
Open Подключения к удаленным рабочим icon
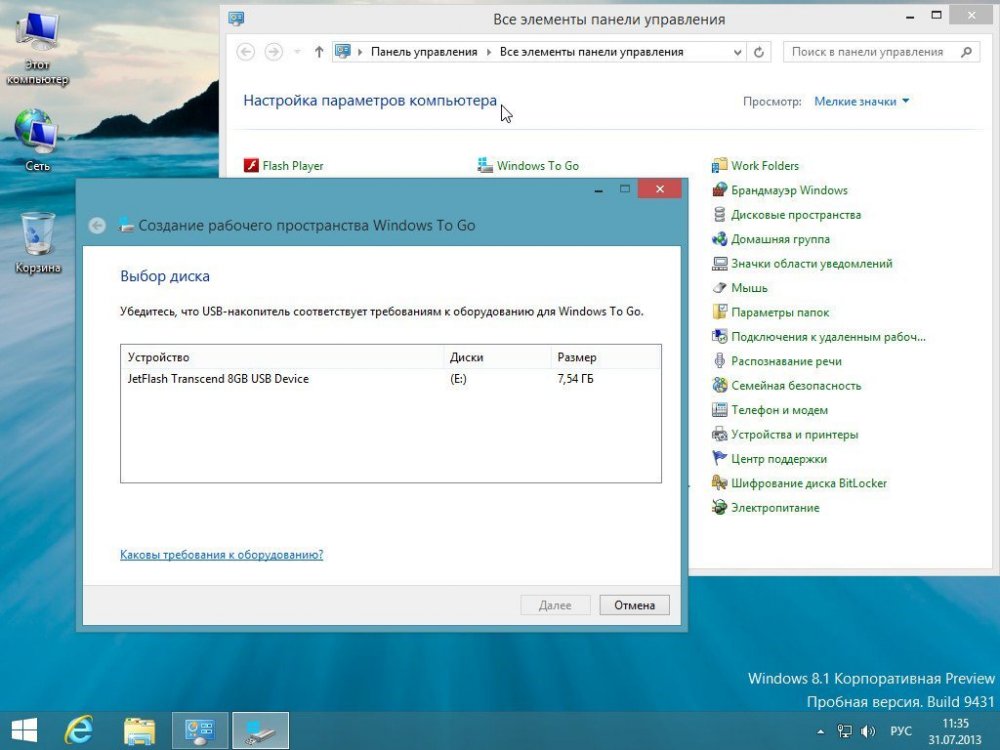(x=719, y=337)
